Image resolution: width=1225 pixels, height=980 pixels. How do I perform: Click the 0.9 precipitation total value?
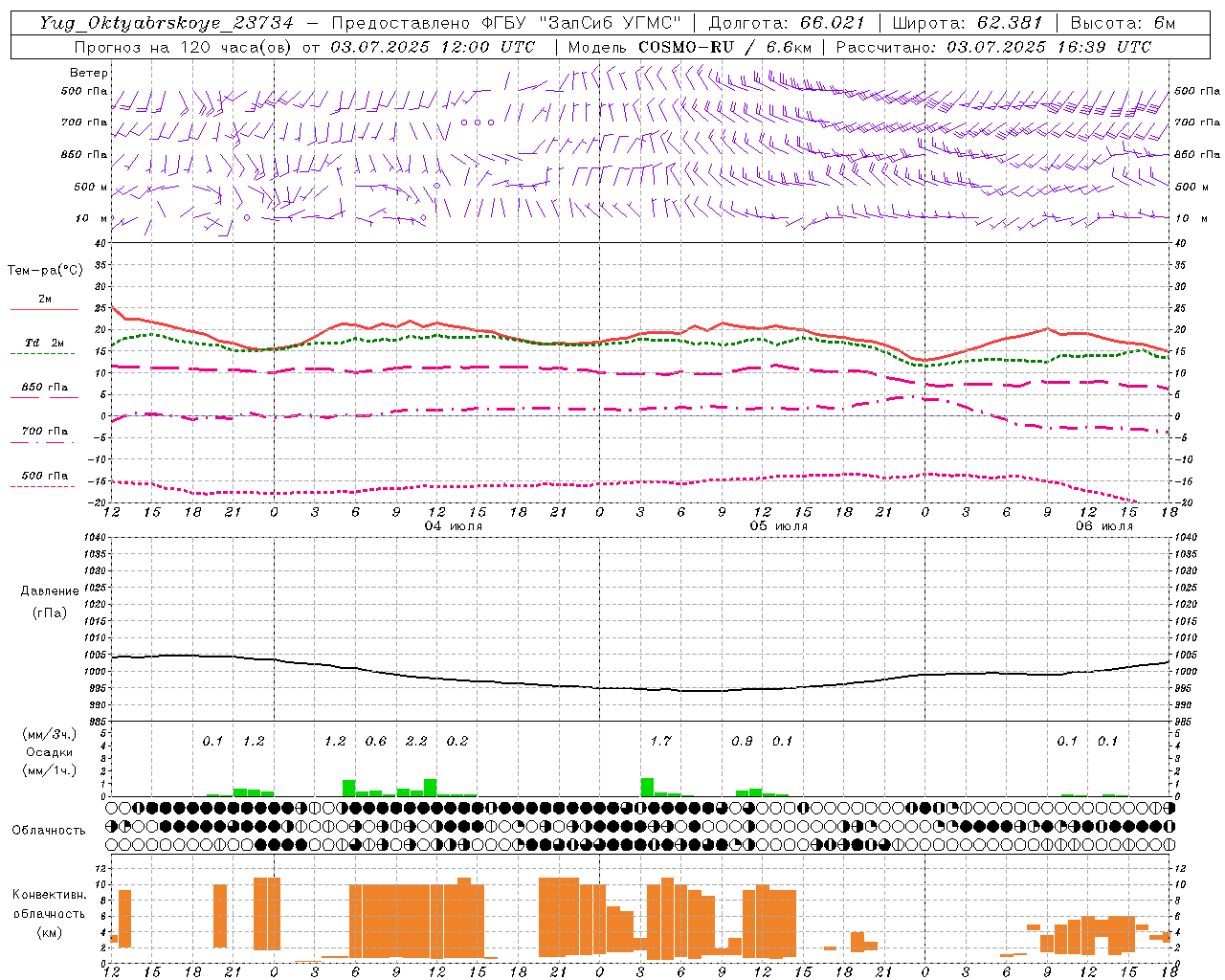[742, 742]
